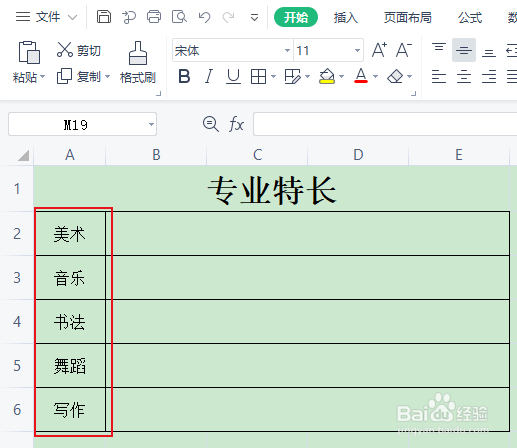Toggle Bold formatting
The height and width of the screenshot is (448, 517).
pyautogui.click(x=184, y=76)
